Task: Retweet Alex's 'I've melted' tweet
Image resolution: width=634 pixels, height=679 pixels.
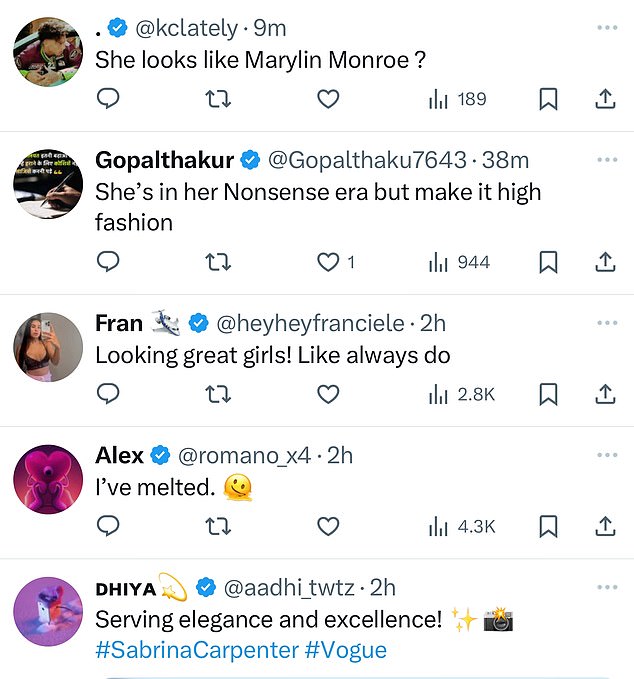Action: point(218,527)
